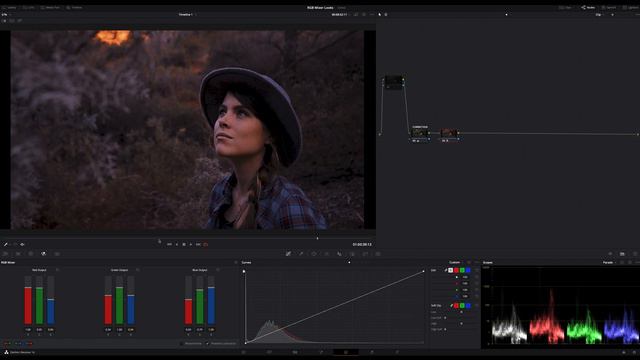Select the RGB Mixer palette icon
The image size is (640, 360).
[x=44, y=254]
